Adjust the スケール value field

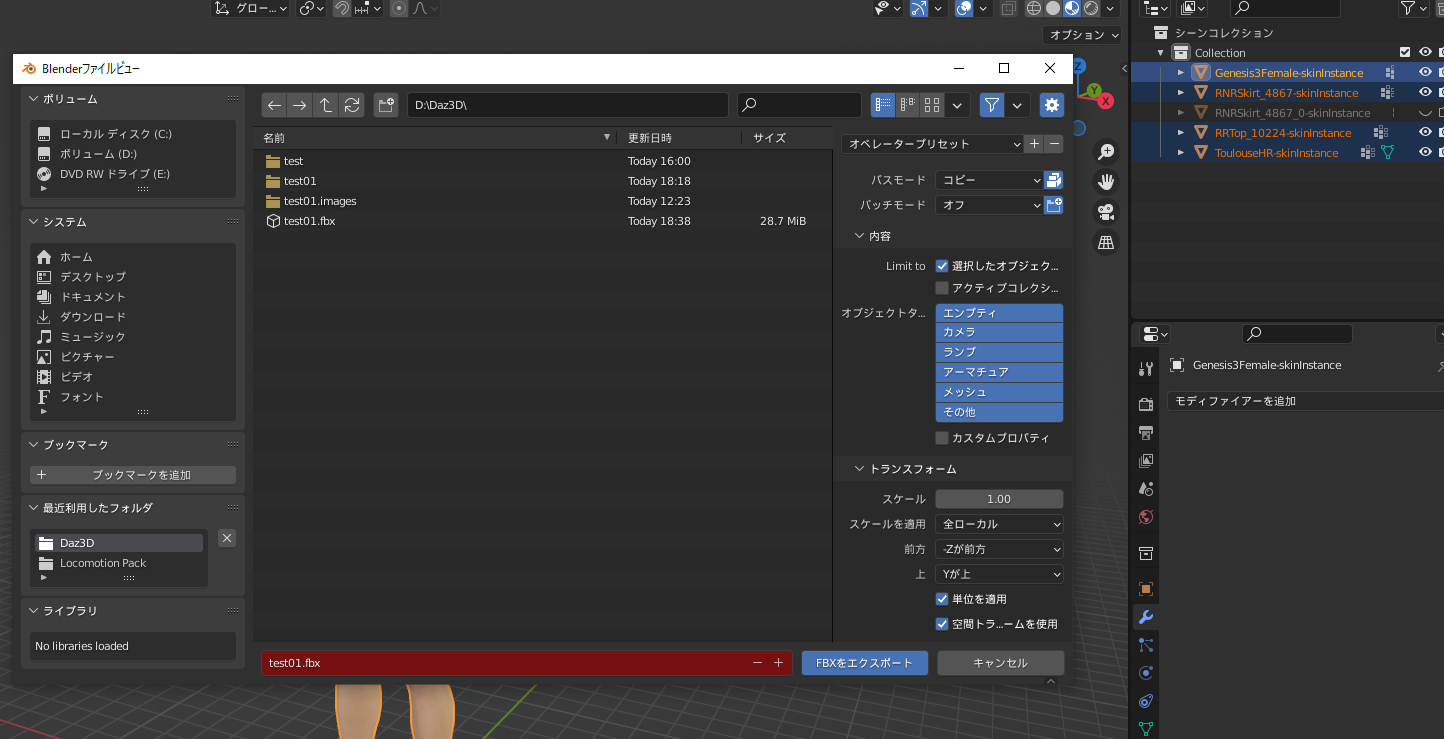(x=999, y=499)
